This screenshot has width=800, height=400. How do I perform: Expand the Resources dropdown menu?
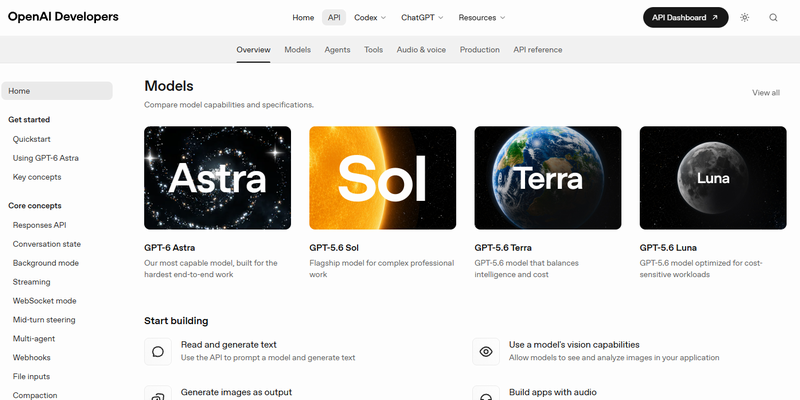[x=482, y=17]
